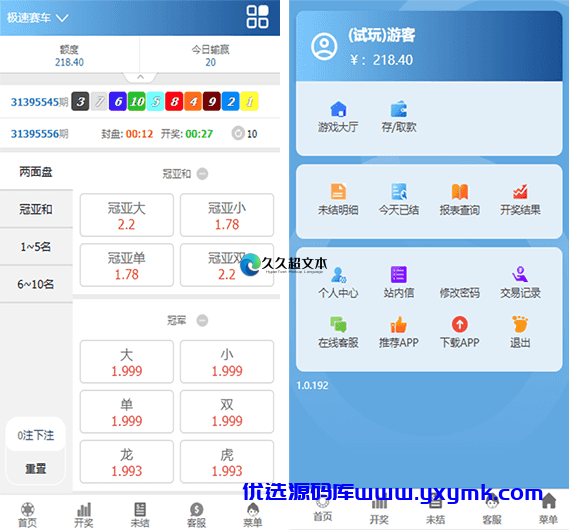Click the 重置 reset button

(36, 468)
